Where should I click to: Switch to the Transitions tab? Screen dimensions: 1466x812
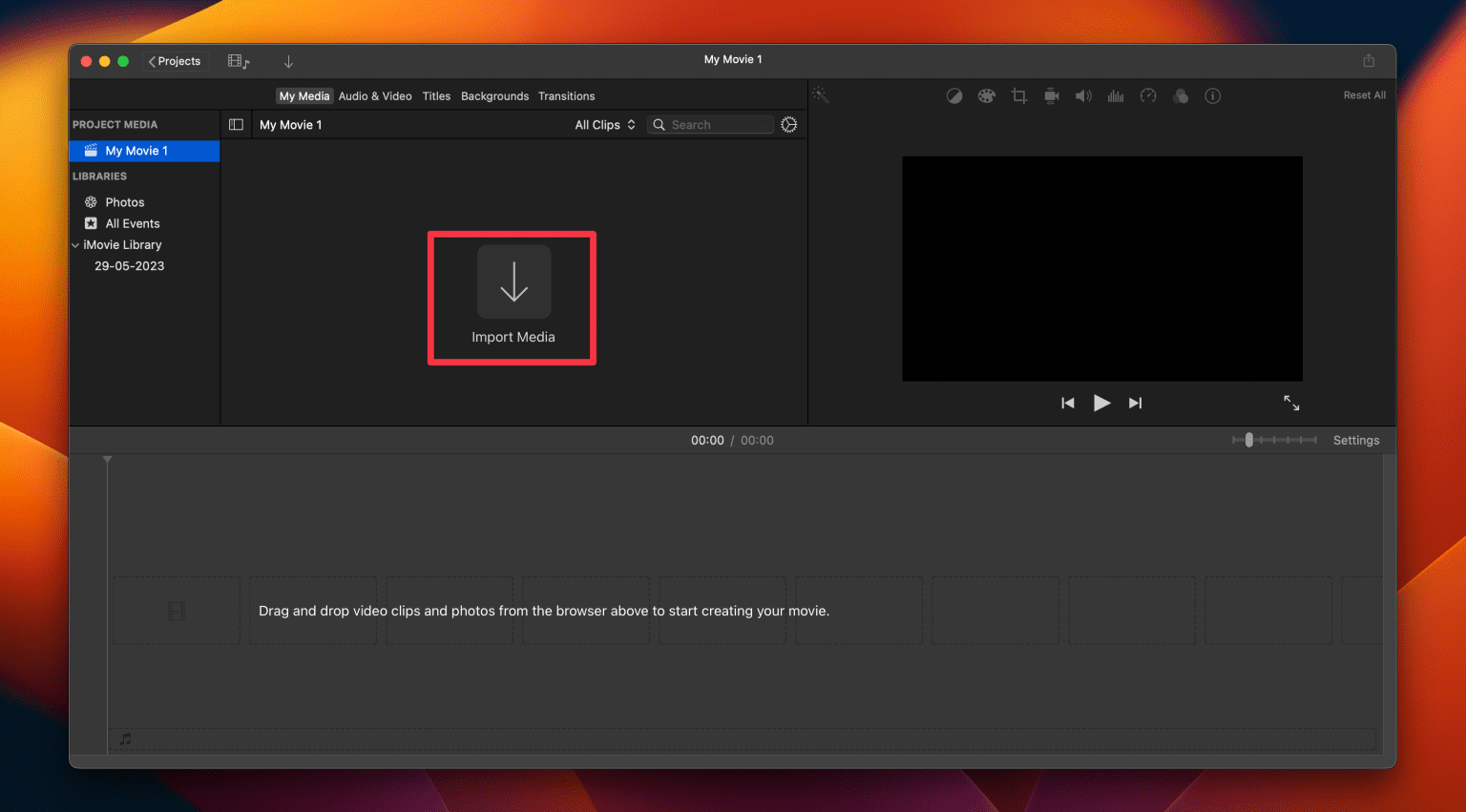(x=566, y=95)
